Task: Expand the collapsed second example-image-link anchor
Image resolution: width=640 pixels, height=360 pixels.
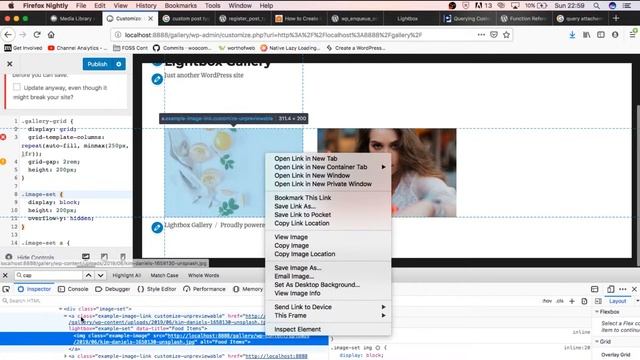Action: pyautogui.click(x=65, y=356)
